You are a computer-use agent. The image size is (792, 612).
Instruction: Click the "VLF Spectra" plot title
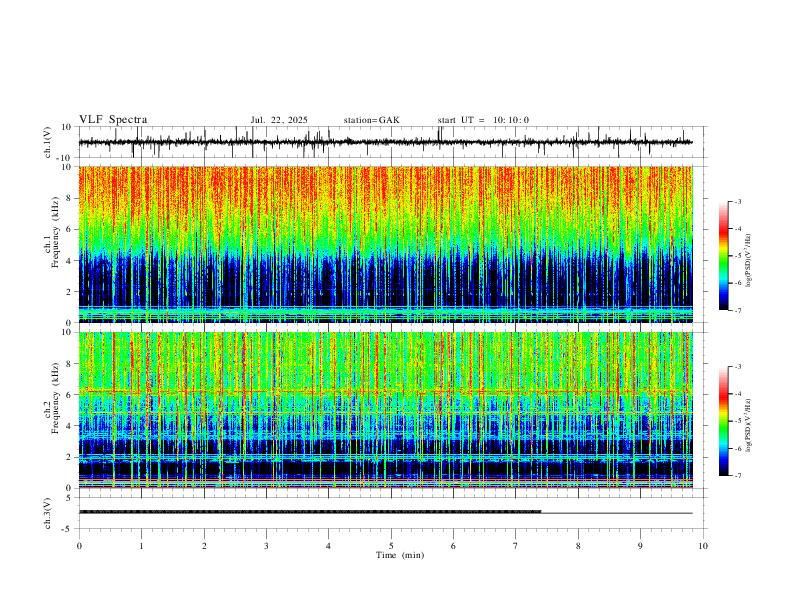[113, 120]
